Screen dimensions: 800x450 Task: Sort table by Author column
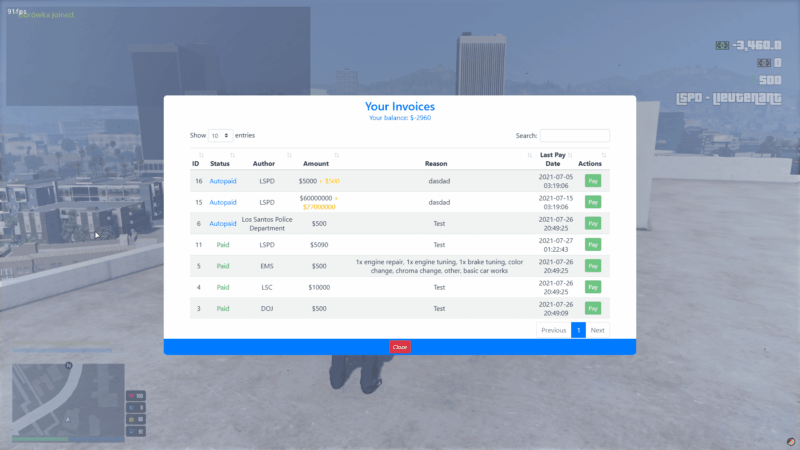[x=264, y=159]
